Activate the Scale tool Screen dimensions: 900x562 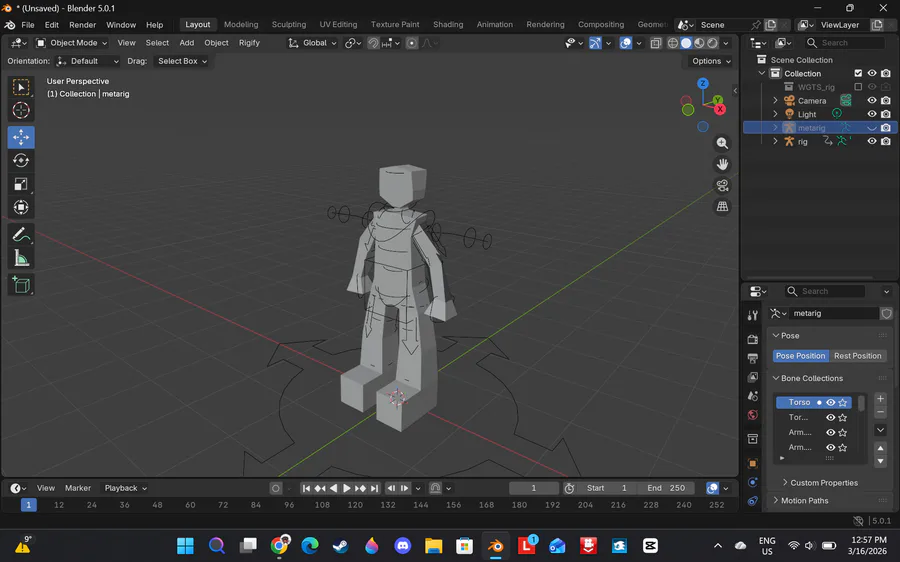(x=21, y=184)
